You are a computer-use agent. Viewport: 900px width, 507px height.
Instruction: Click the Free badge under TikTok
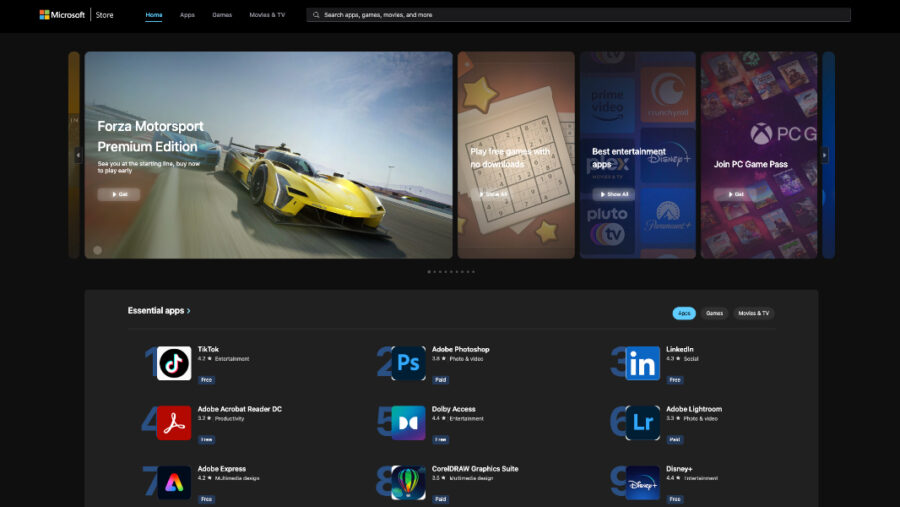pyautogui.click(x=206, y=380)
